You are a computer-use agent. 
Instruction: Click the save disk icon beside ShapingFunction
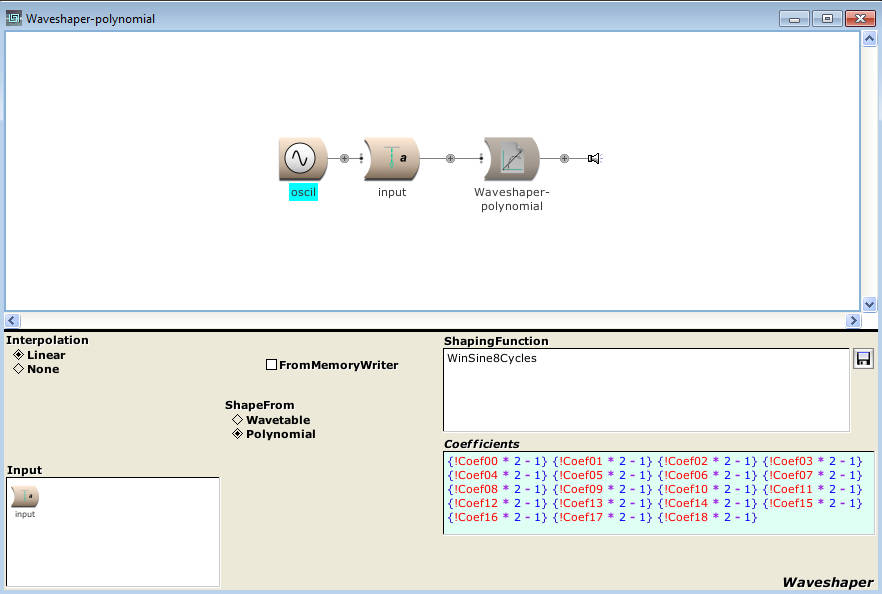pos(863,358)
